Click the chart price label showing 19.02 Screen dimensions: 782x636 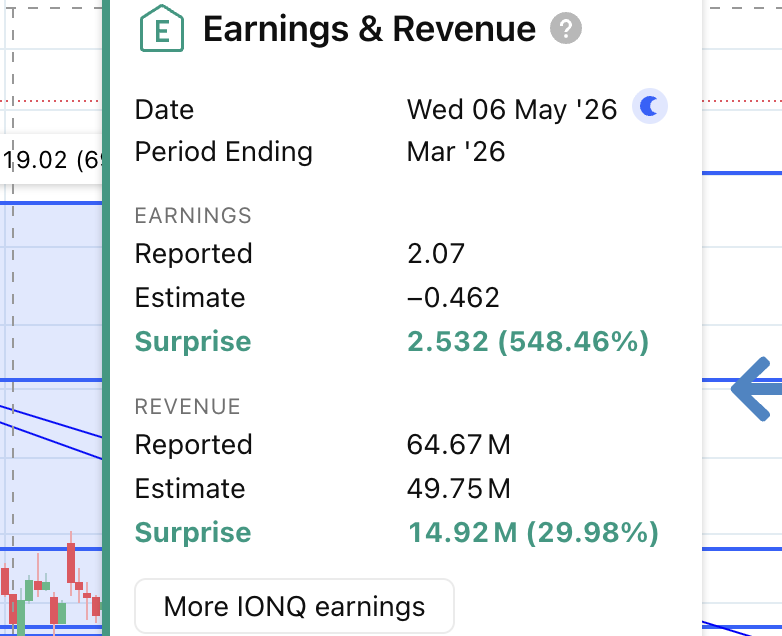click(52, 160)
